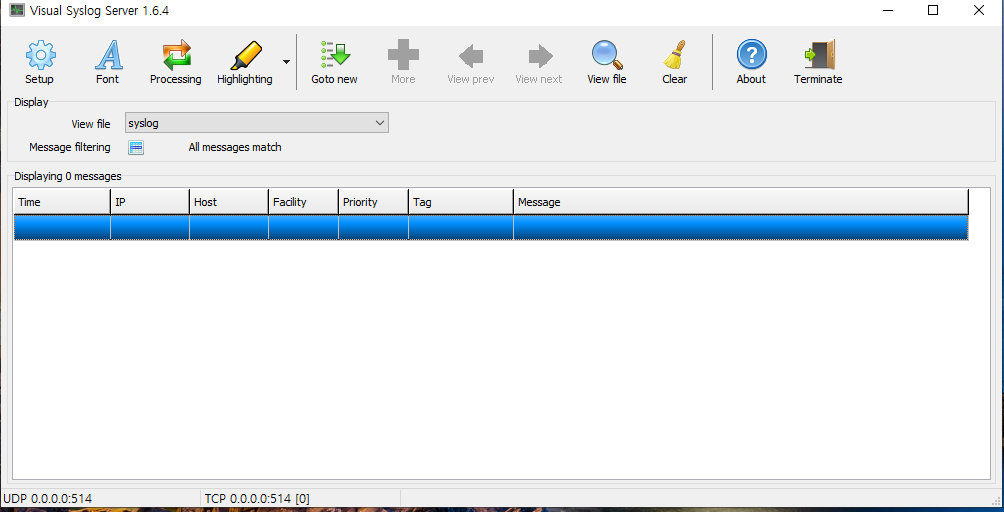This screenshot has height=512, width=1004.
Task: Click the Priority column header
Action: point(373,202)
